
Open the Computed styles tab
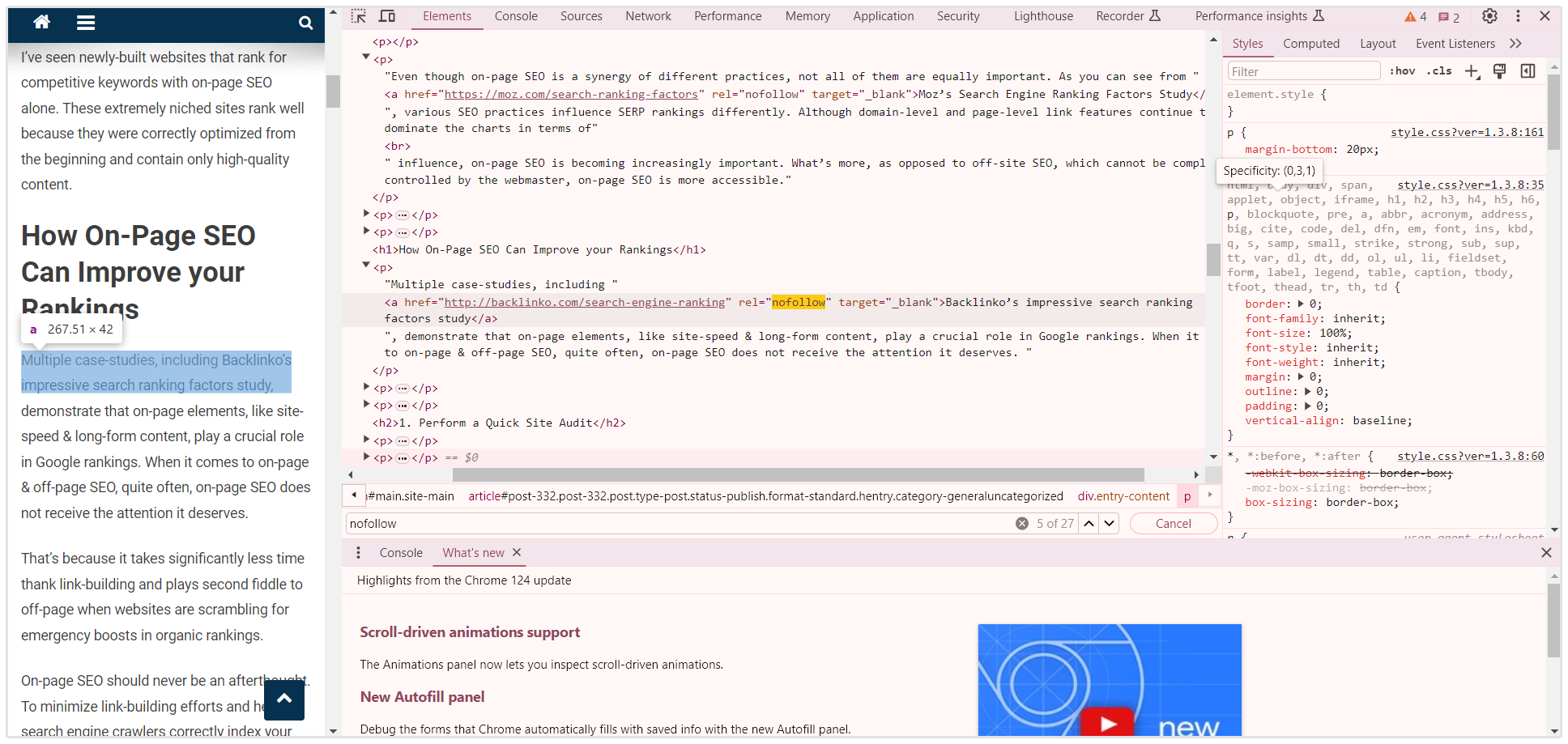click(1310, 44)
